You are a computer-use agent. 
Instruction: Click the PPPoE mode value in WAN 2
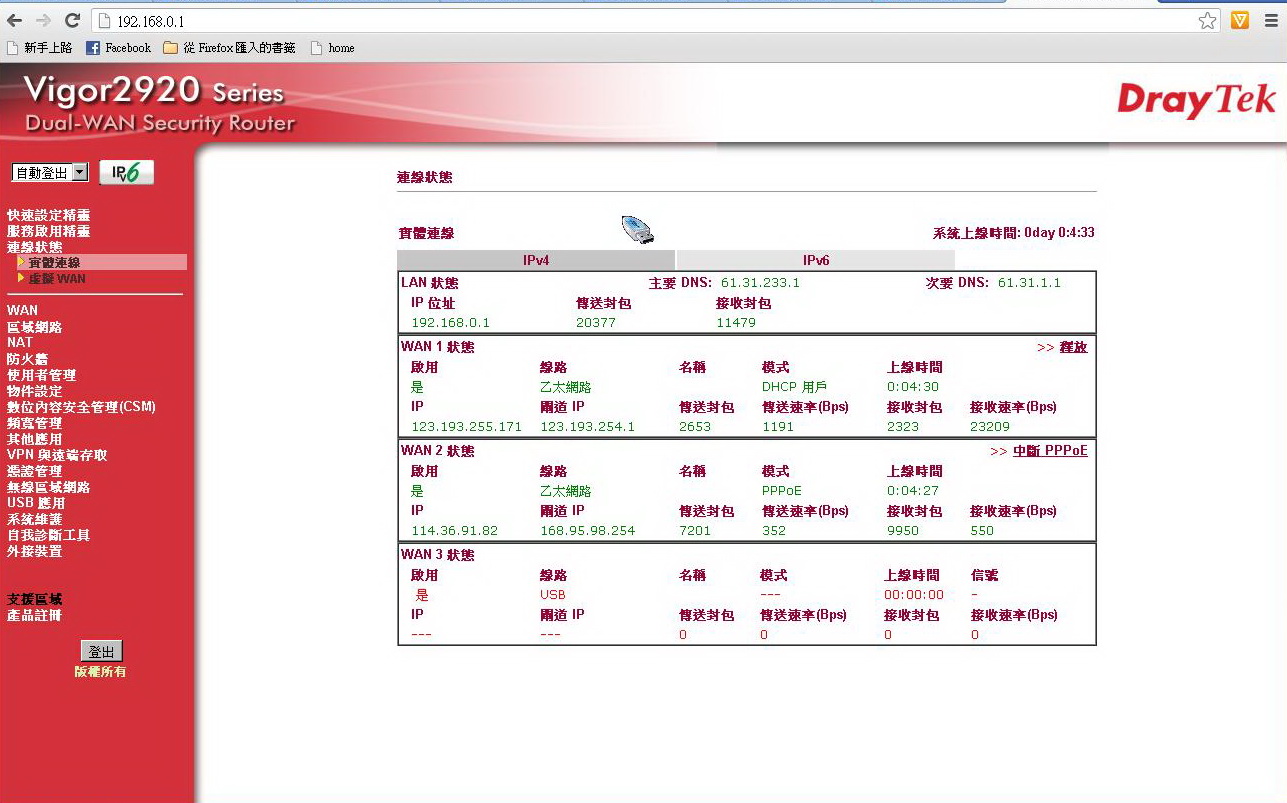pyautogui.click(x=781, y=491)
